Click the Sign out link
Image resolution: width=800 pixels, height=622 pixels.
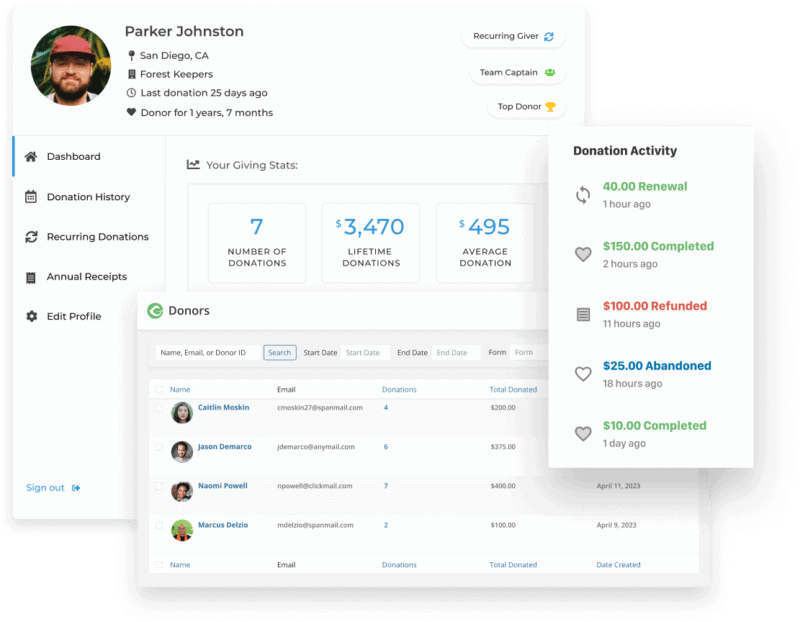point(46,488)
